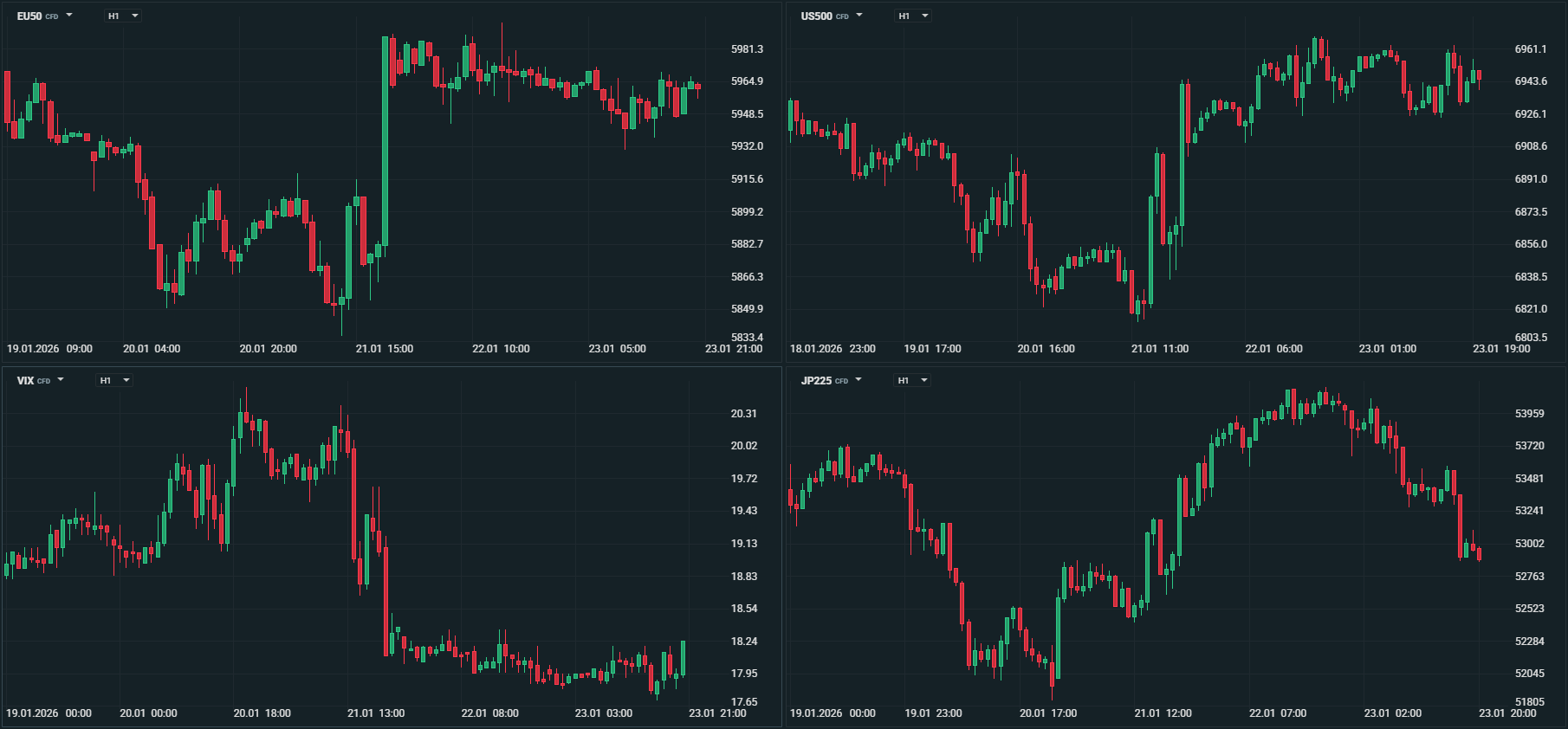Screen dimensions: 1568x729
Task: Open the VIX symbol dropdown arrow
Action: click(x=61, y=380)
